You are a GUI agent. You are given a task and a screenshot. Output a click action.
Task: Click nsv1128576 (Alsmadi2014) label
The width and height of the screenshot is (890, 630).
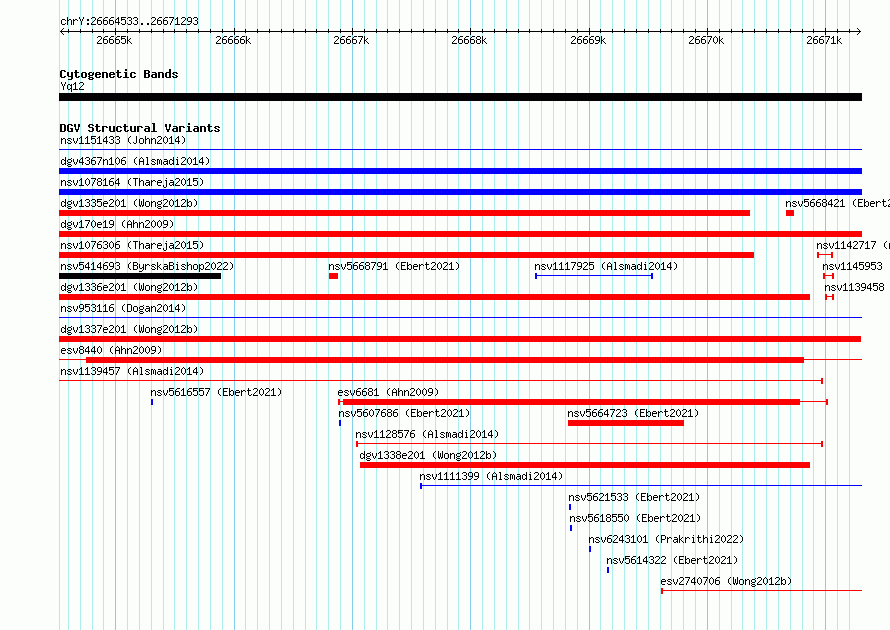click(x=427, y=434)
